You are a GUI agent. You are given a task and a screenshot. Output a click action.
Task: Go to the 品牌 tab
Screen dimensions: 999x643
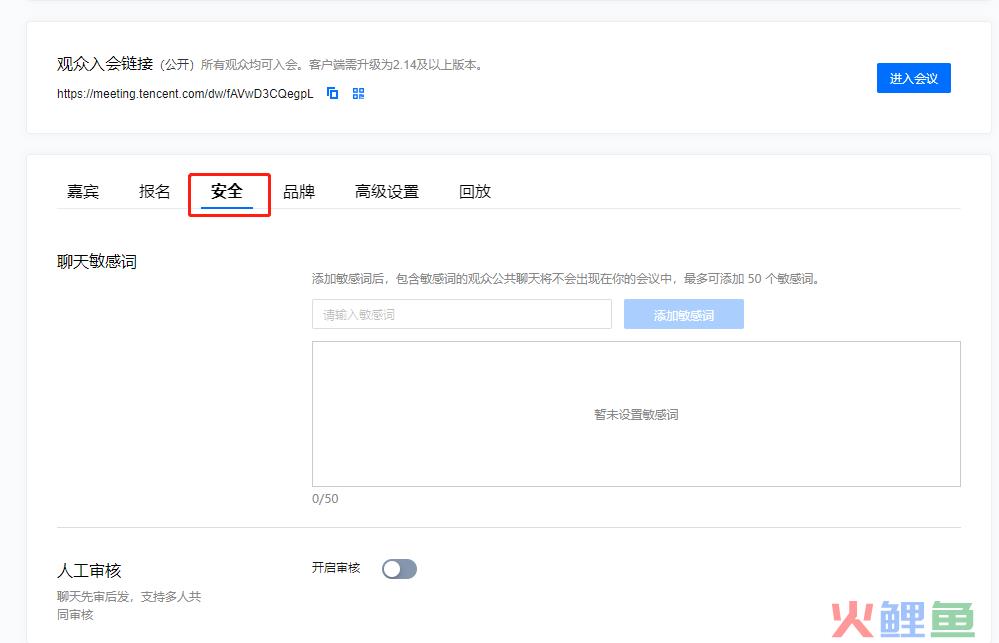299,191
